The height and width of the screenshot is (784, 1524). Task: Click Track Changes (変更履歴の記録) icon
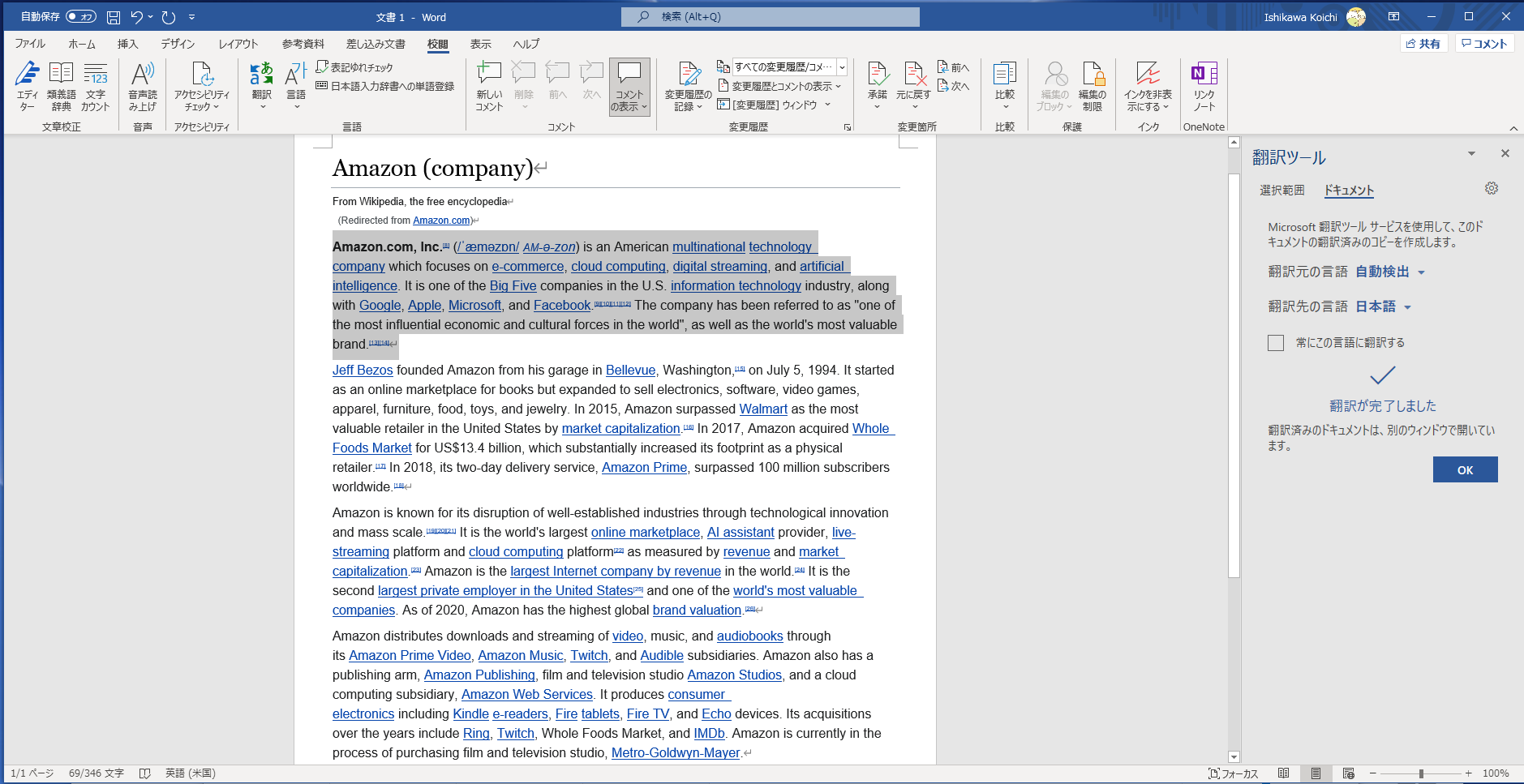[x=688, y=86]
